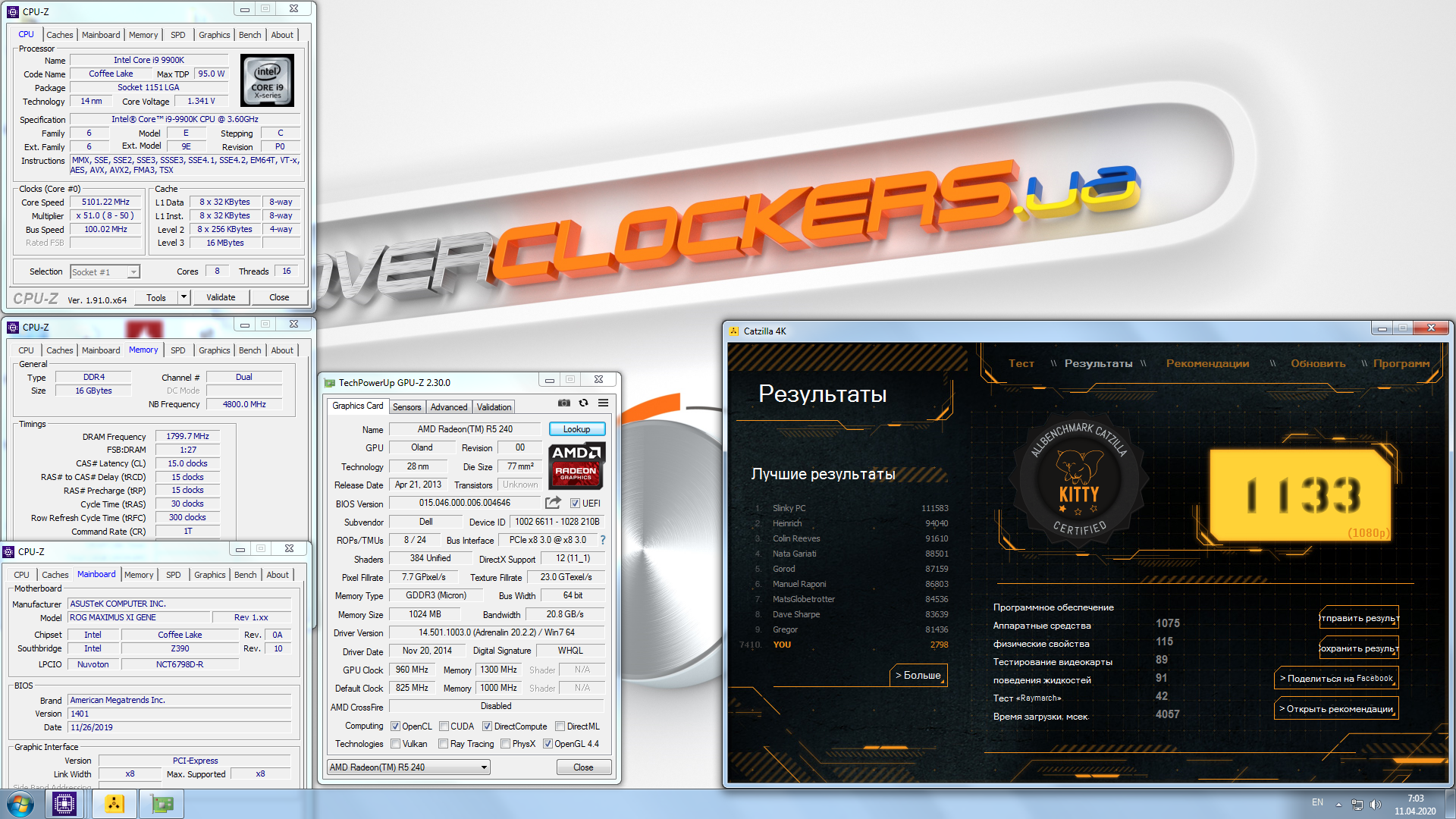Click the GPU-Z refresh arrows icon
This screenshot has height=819, width=1456.
[583, 403]
